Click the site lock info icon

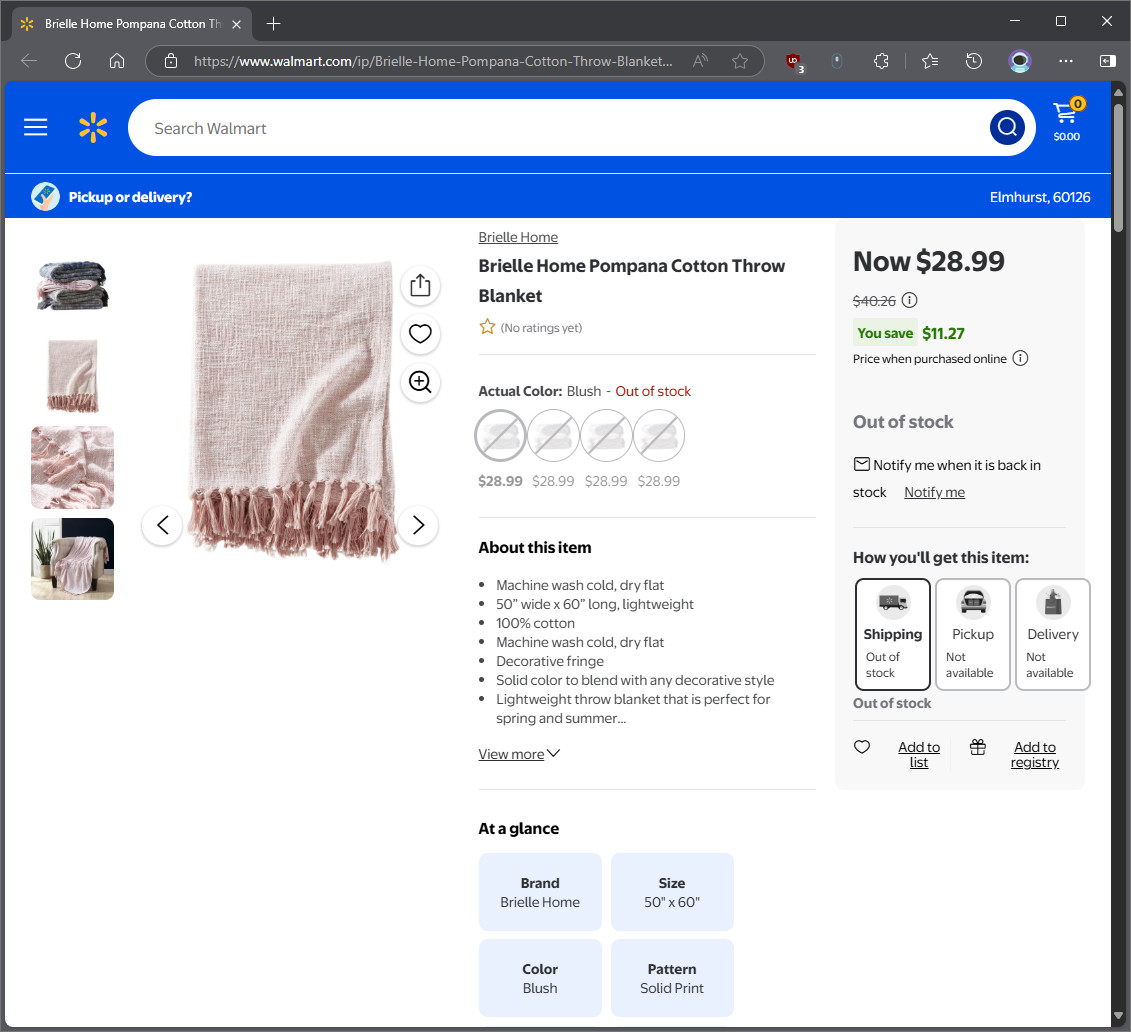[171, 61]
